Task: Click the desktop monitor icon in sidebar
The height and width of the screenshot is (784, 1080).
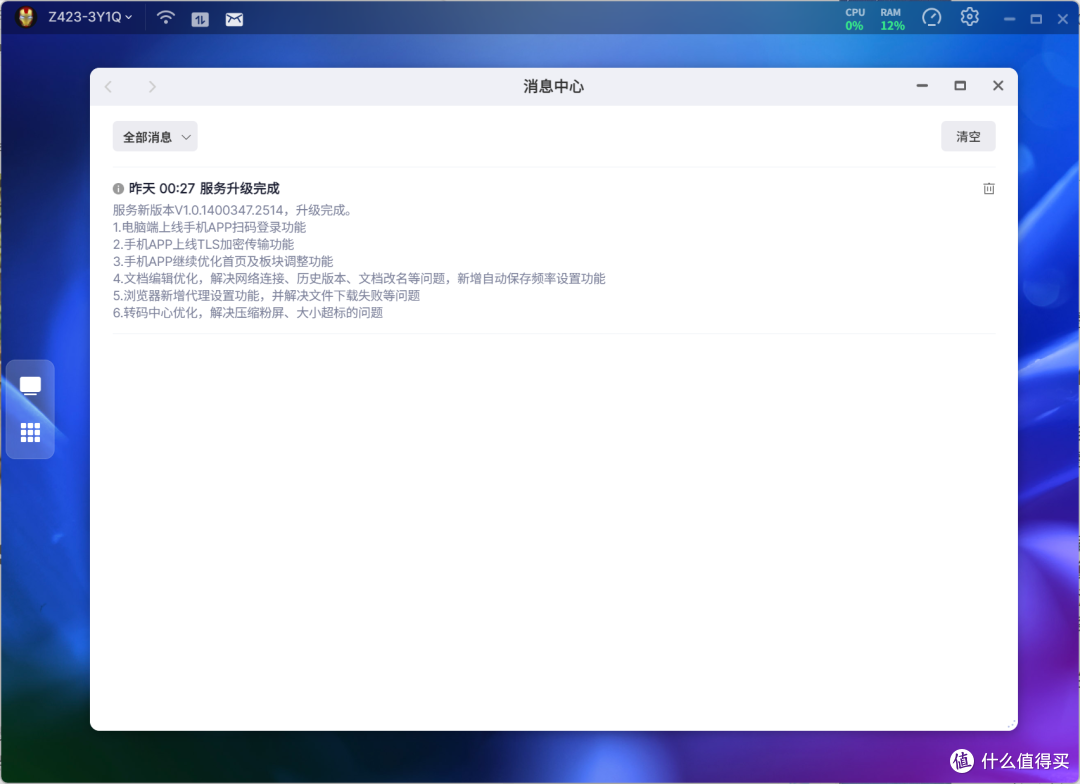Action: point(29,385)
